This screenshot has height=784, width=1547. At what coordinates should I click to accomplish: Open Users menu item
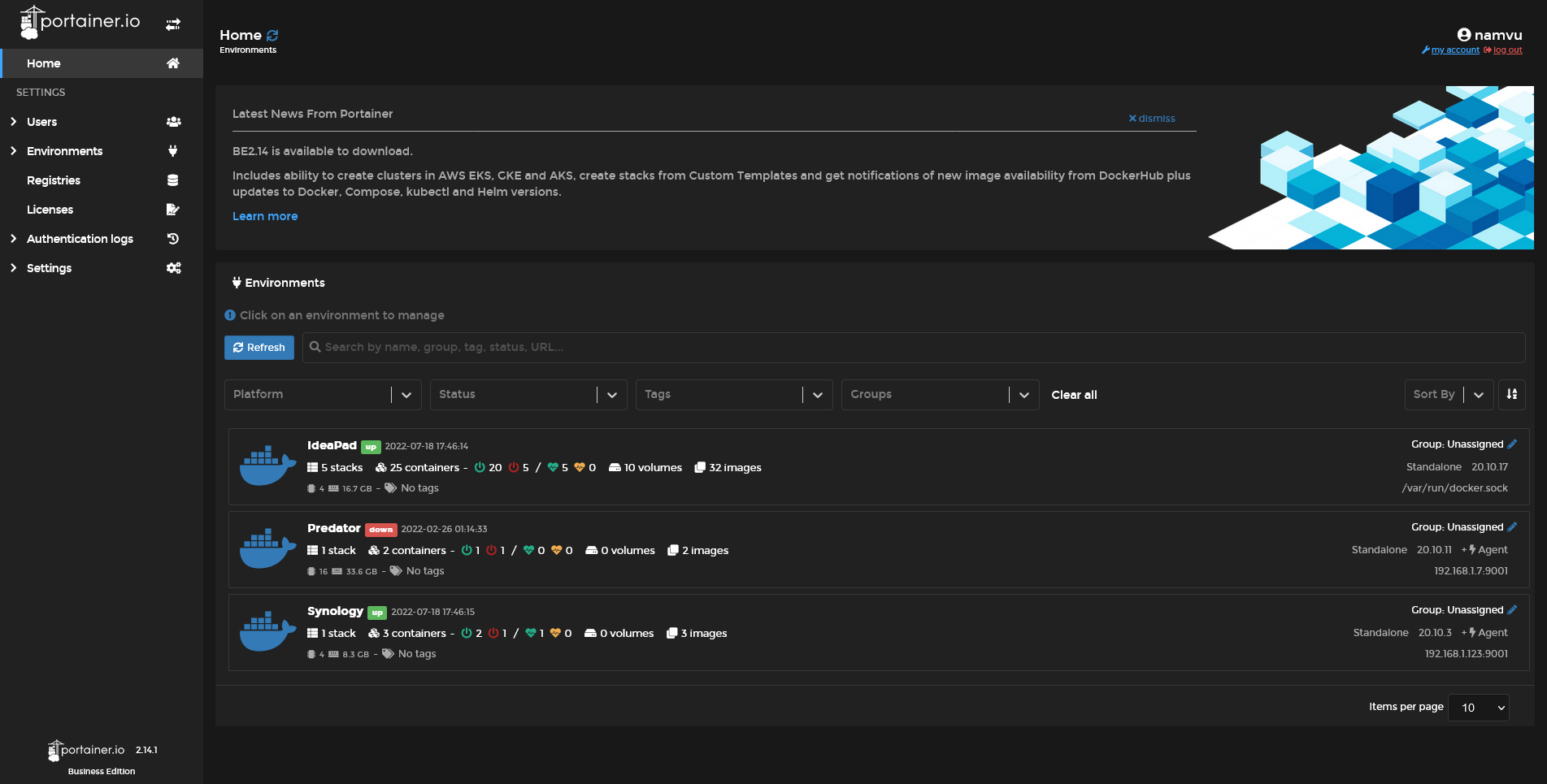[102, 122]
